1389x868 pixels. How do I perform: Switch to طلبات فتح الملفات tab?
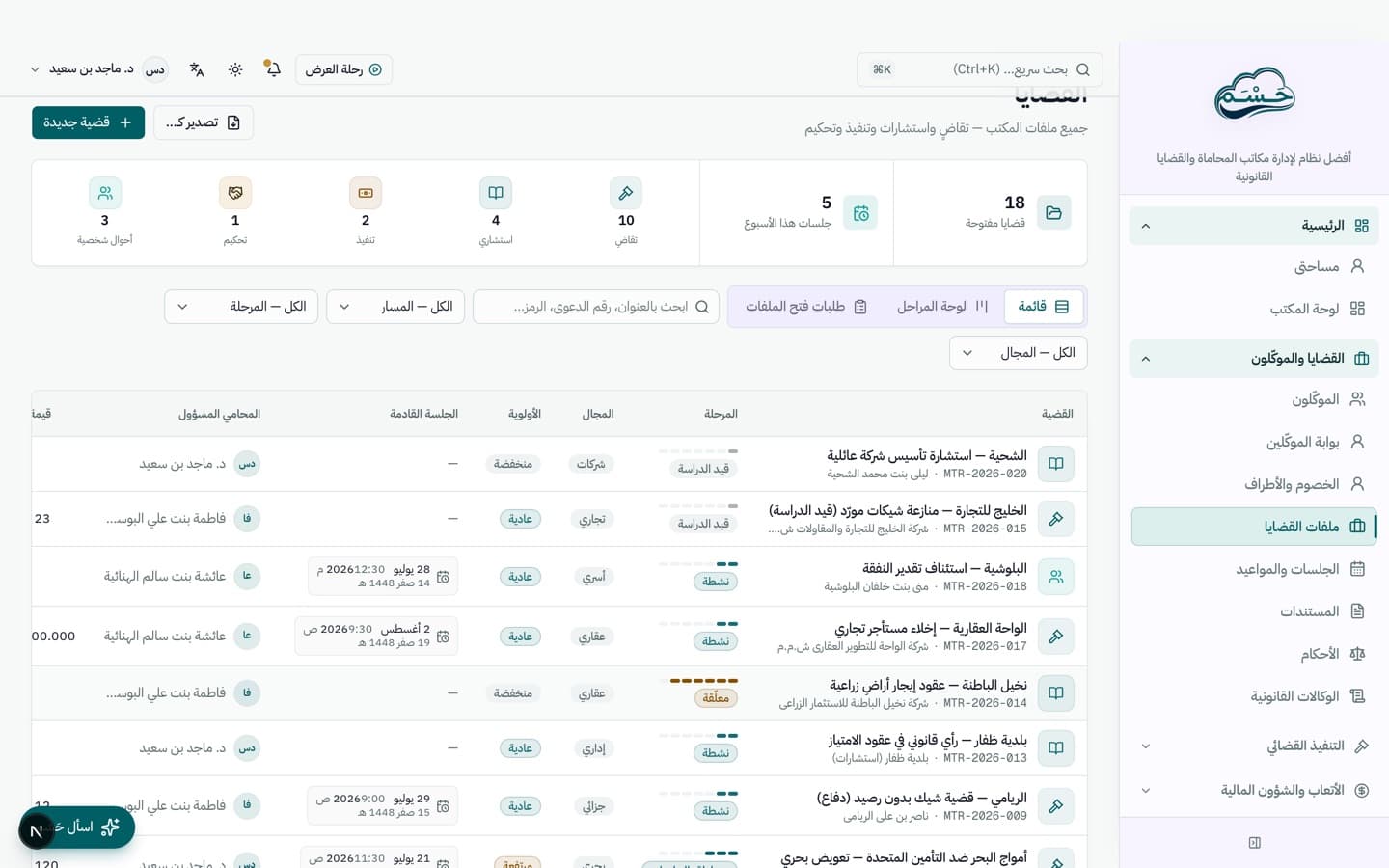click(x=806, y=306)
